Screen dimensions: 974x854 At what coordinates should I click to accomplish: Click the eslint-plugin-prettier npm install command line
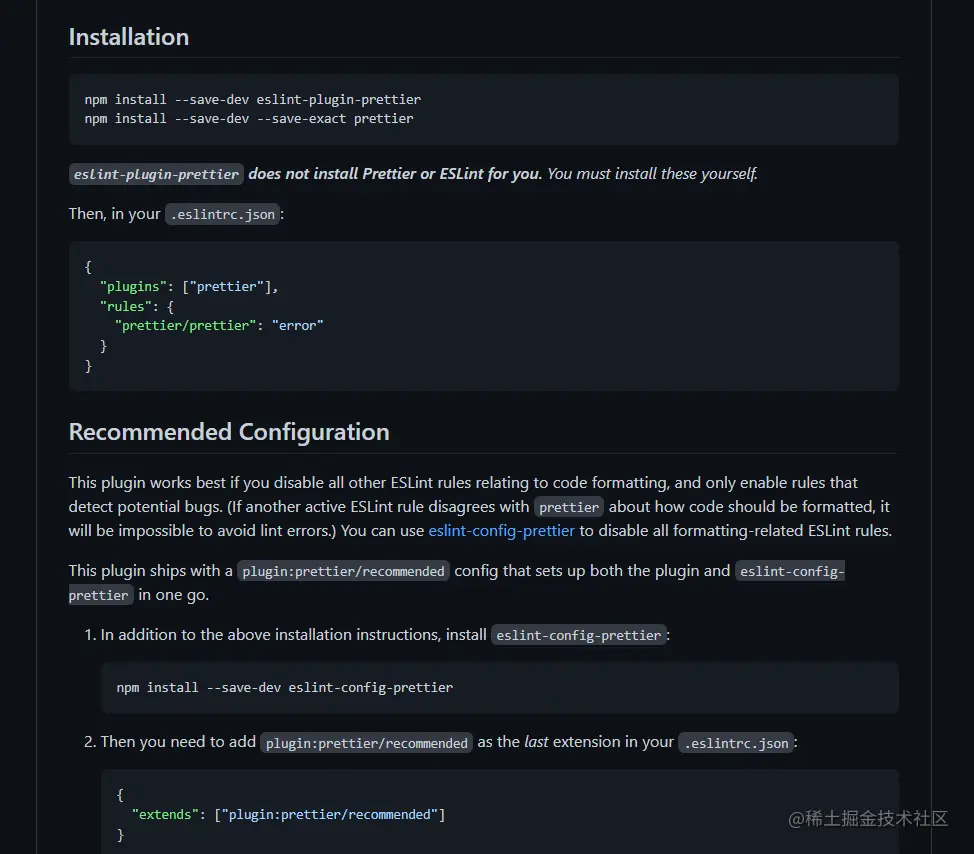point(253,100)
